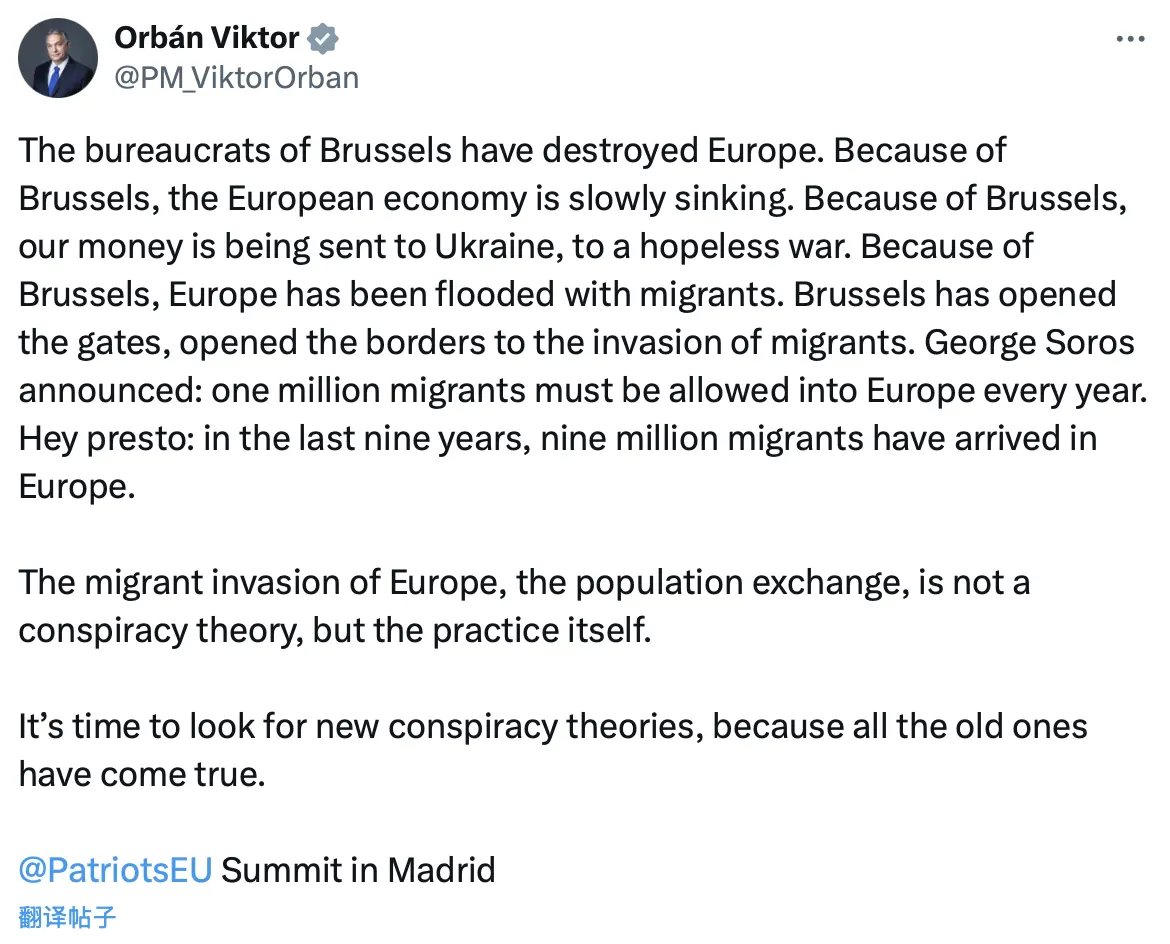Click the 'hopeless war' phrase
This screenshot has height=944, width=1170.
click(741, 247)
